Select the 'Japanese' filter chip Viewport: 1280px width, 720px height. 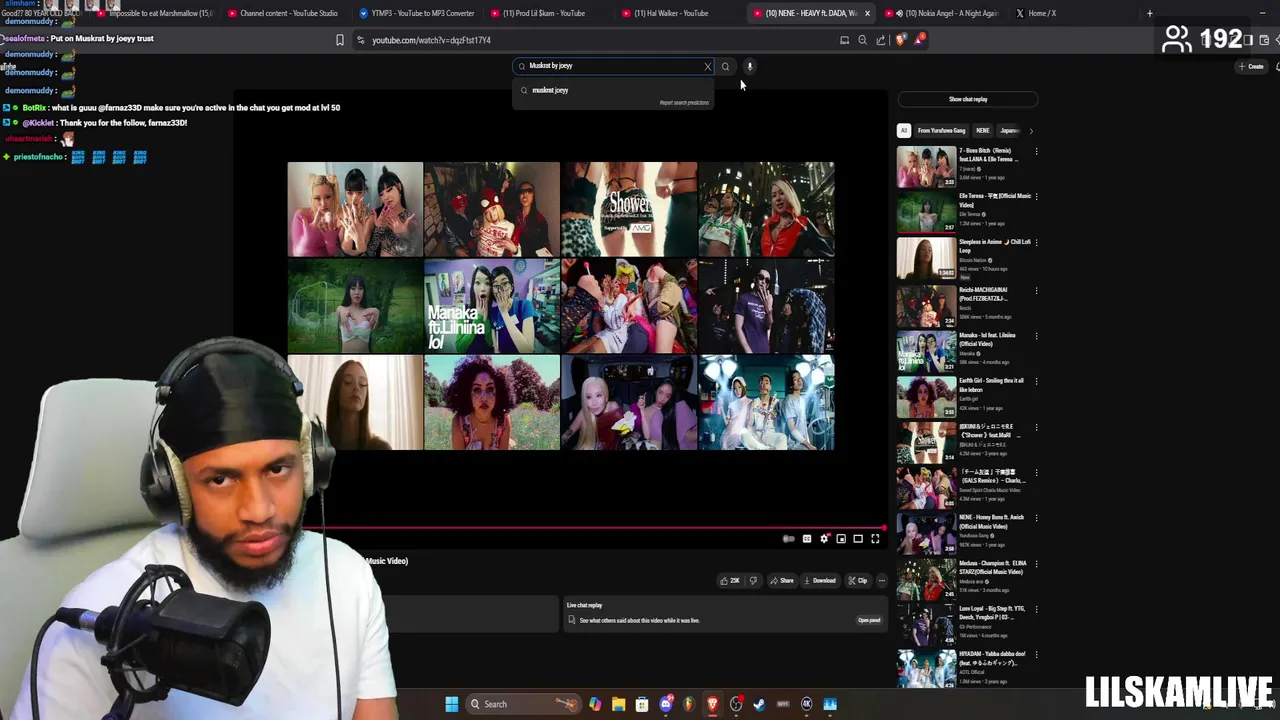[1010, 130]
